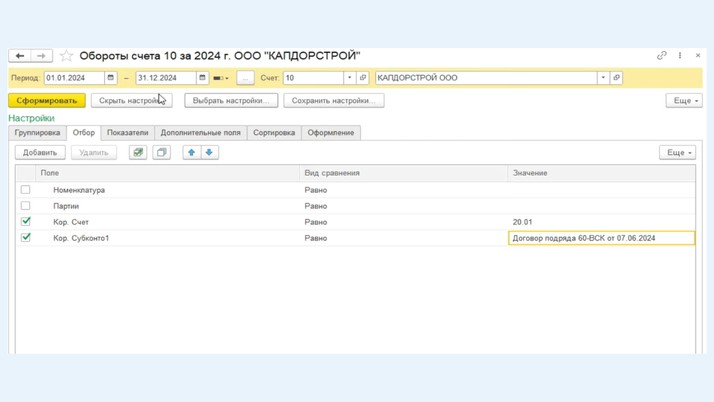Open the organization КАПДОРСТРОЙ ООО dropdown
Image resolution: width=714 pixels, height=402 pixels.
click(603, 78)
